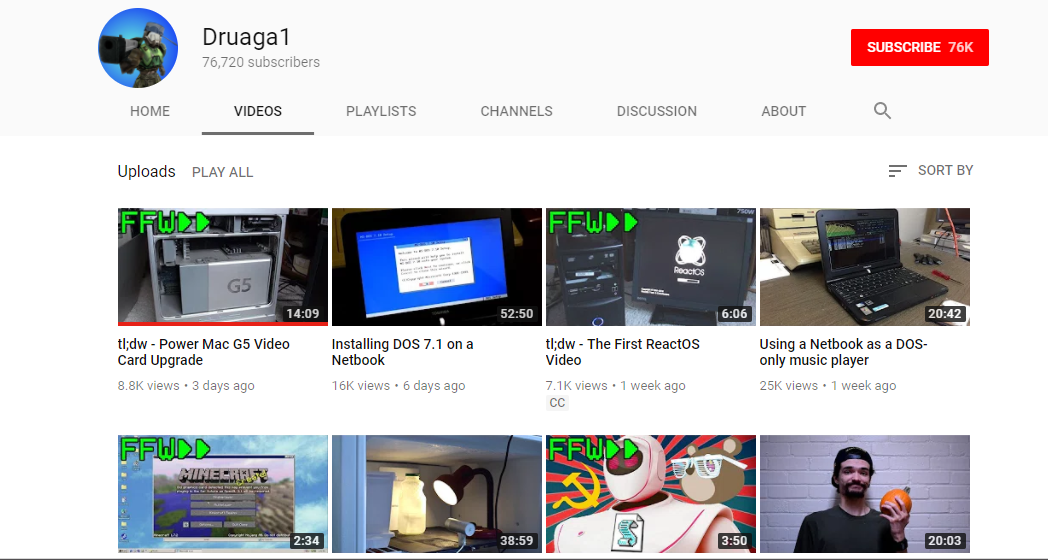Subscribe to the Druaga1 channel
The width and height of the screenshot is (1048, 560).
[920, 47]
